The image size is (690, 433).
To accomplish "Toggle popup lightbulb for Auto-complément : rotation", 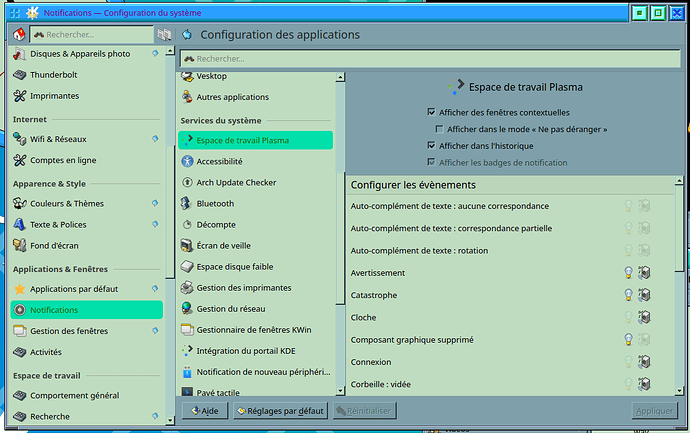I will pos(628,250).
